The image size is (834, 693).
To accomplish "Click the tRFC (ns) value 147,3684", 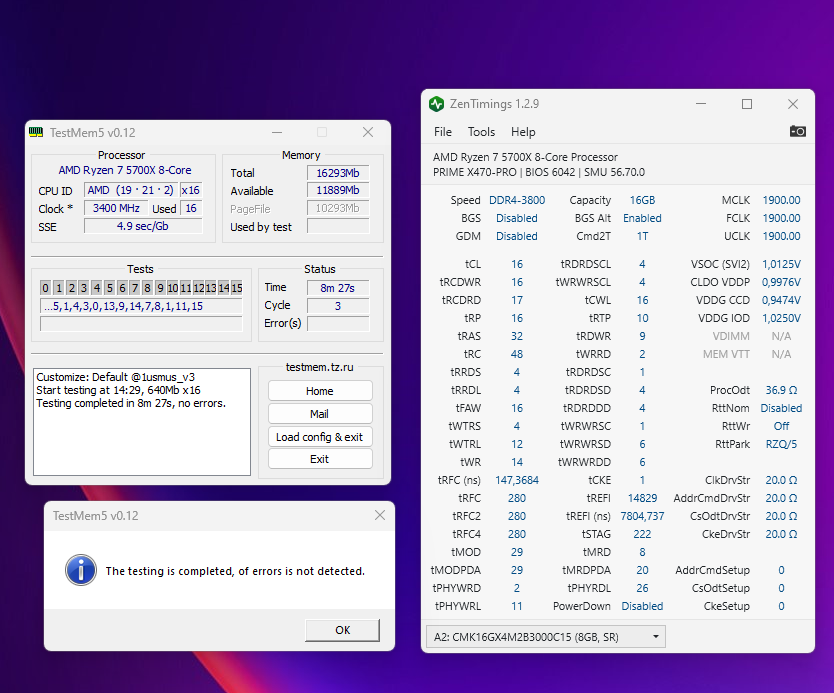I will (x=516, y=480).
